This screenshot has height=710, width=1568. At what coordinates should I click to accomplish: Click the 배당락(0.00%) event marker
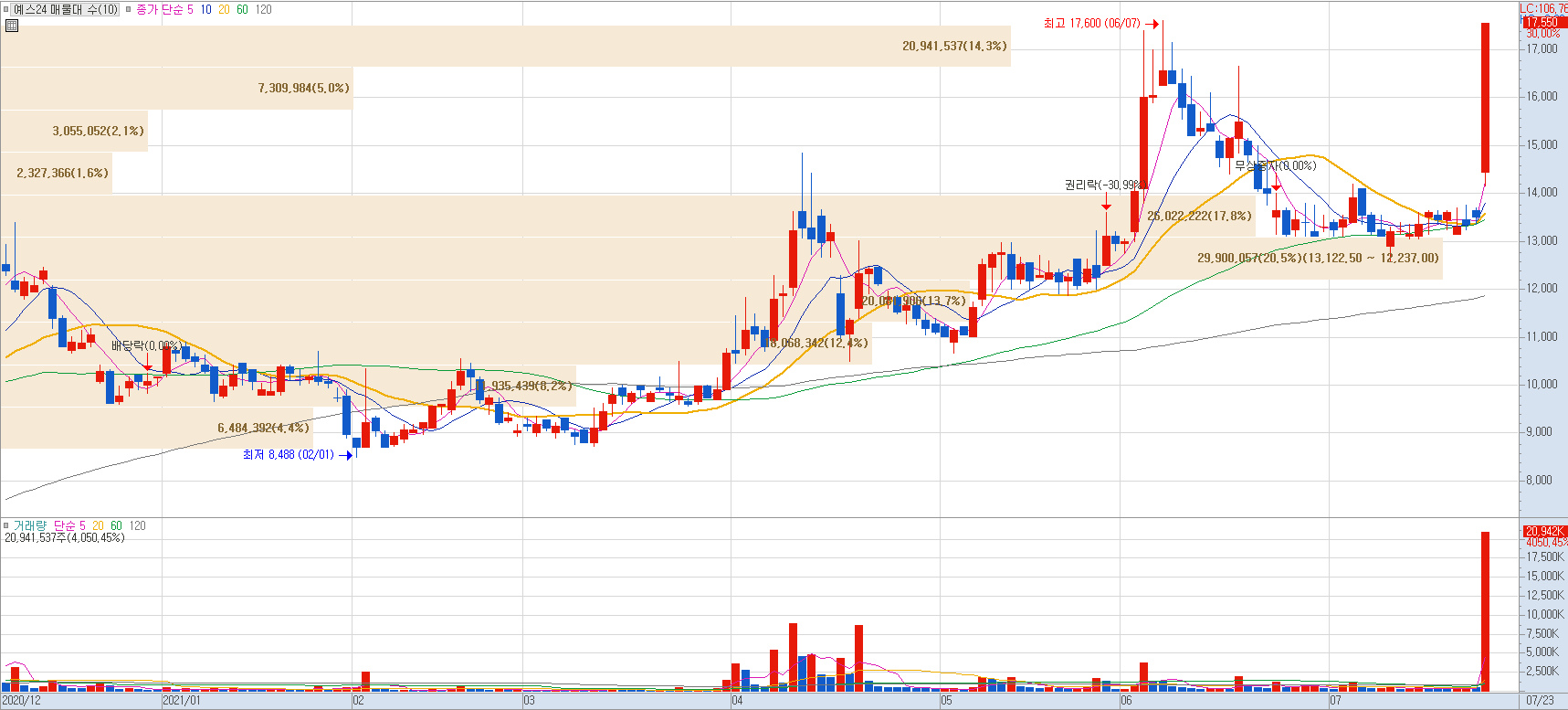point(147,345)
